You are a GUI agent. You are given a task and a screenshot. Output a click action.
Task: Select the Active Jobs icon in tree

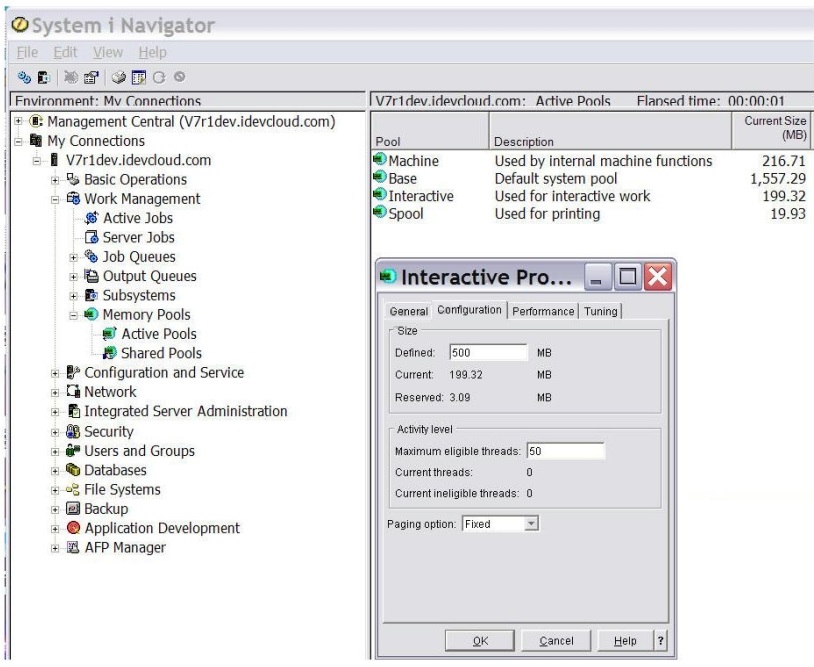[x=91, y=218]
